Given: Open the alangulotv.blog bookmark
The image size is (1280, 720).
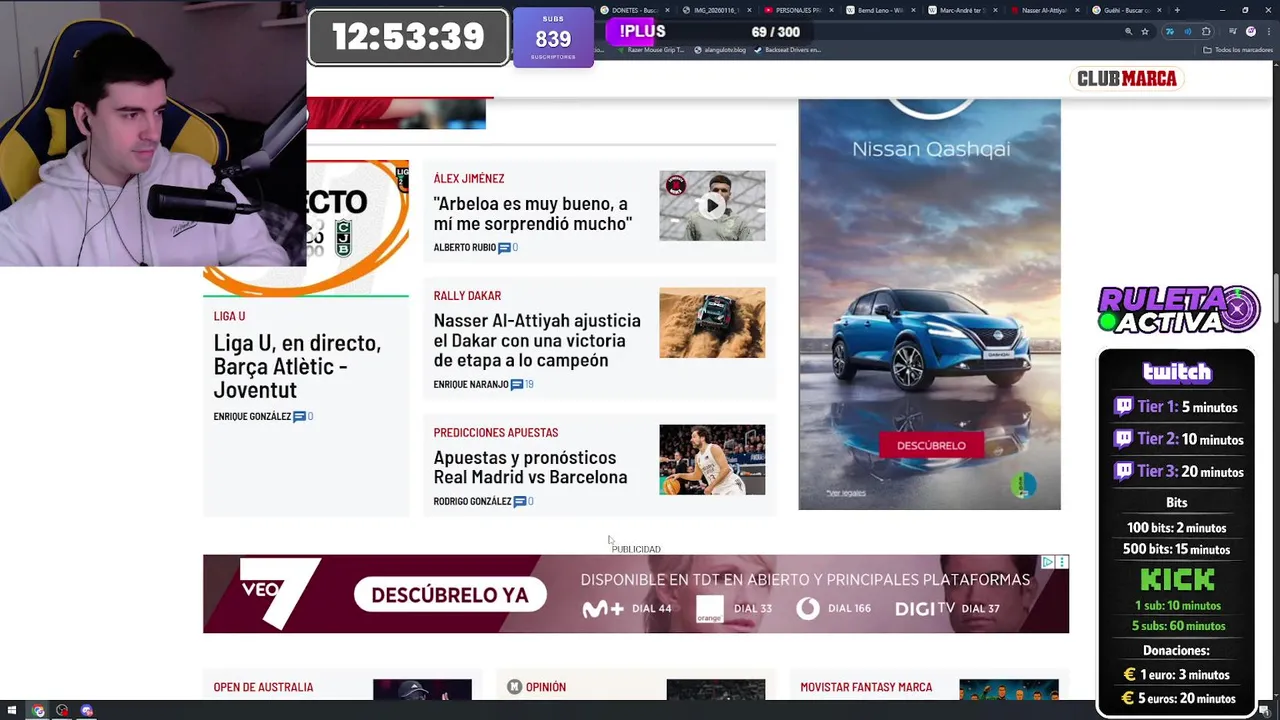Looking at the screenshot, I should coord(720,50).
